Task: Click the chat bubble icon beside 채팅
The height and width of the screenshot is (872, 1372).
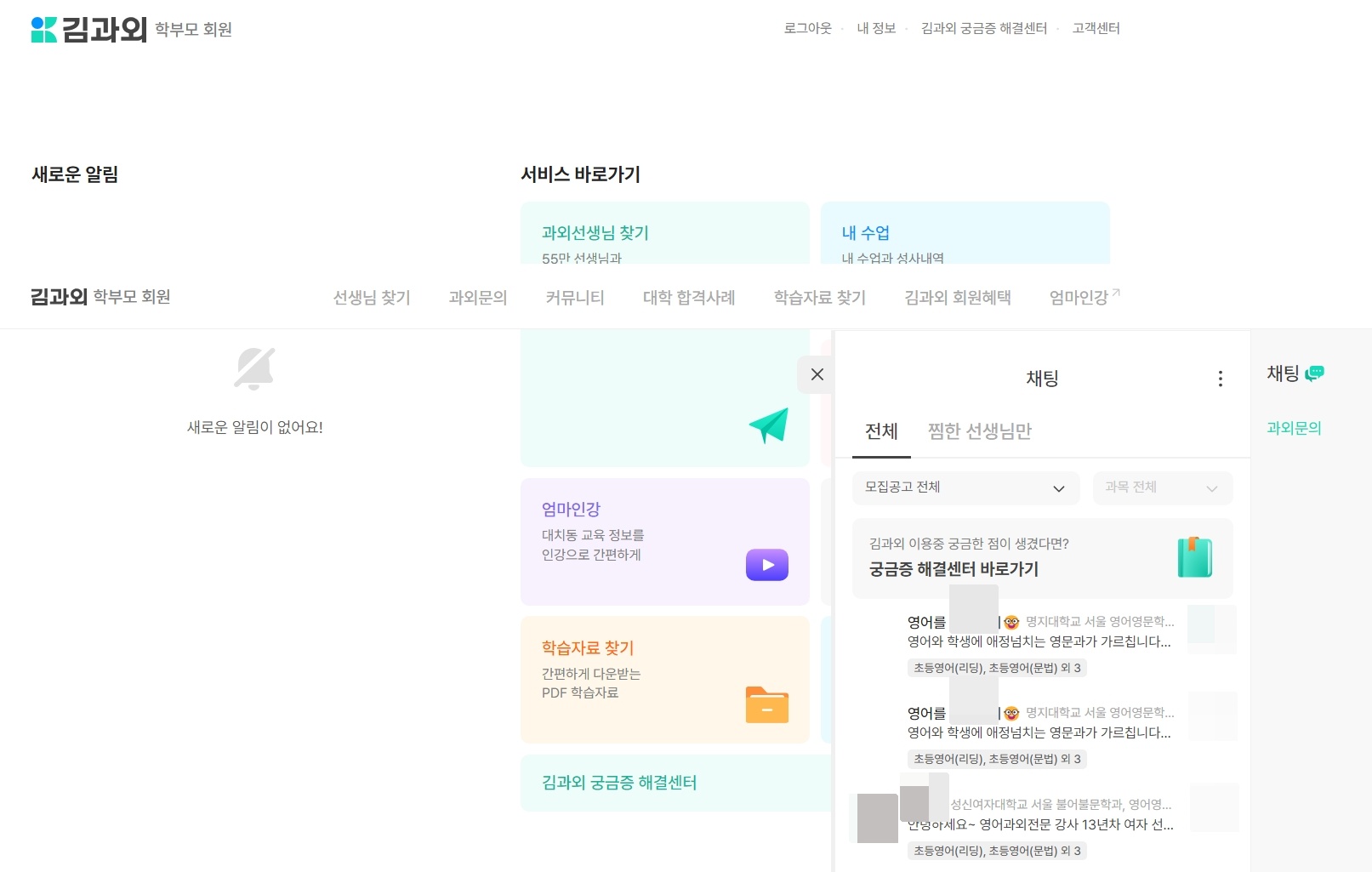Action: coord(1315,373)
